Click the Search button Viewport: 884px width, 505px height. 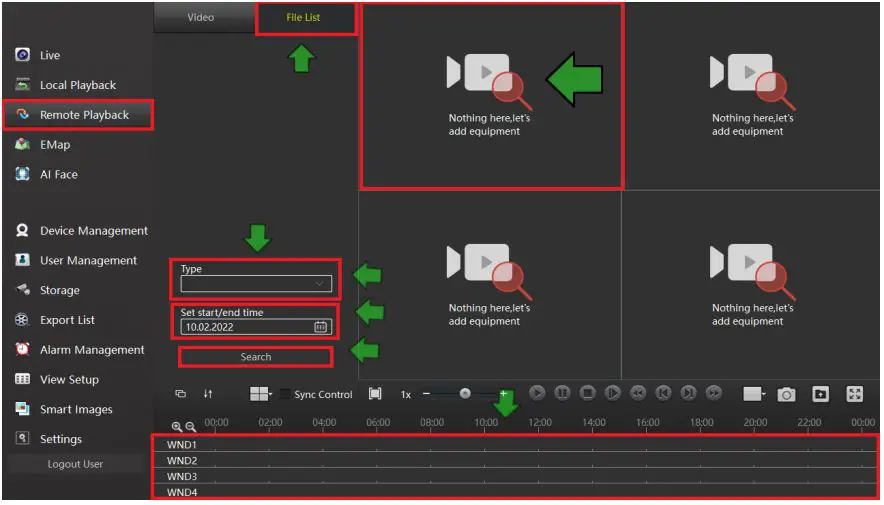coord(256,357)
